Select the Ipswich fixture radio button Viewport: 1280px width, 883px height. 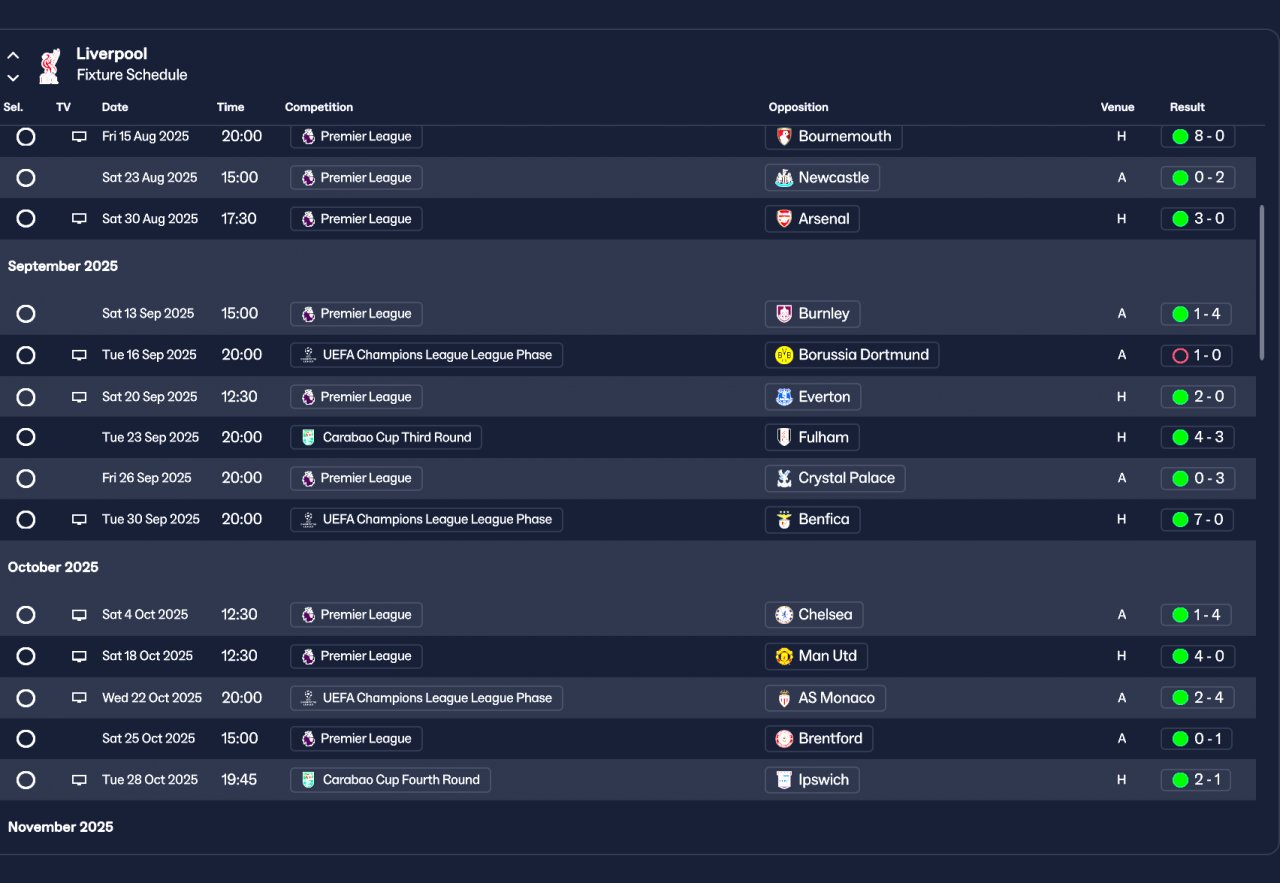[x=26, y=780]
